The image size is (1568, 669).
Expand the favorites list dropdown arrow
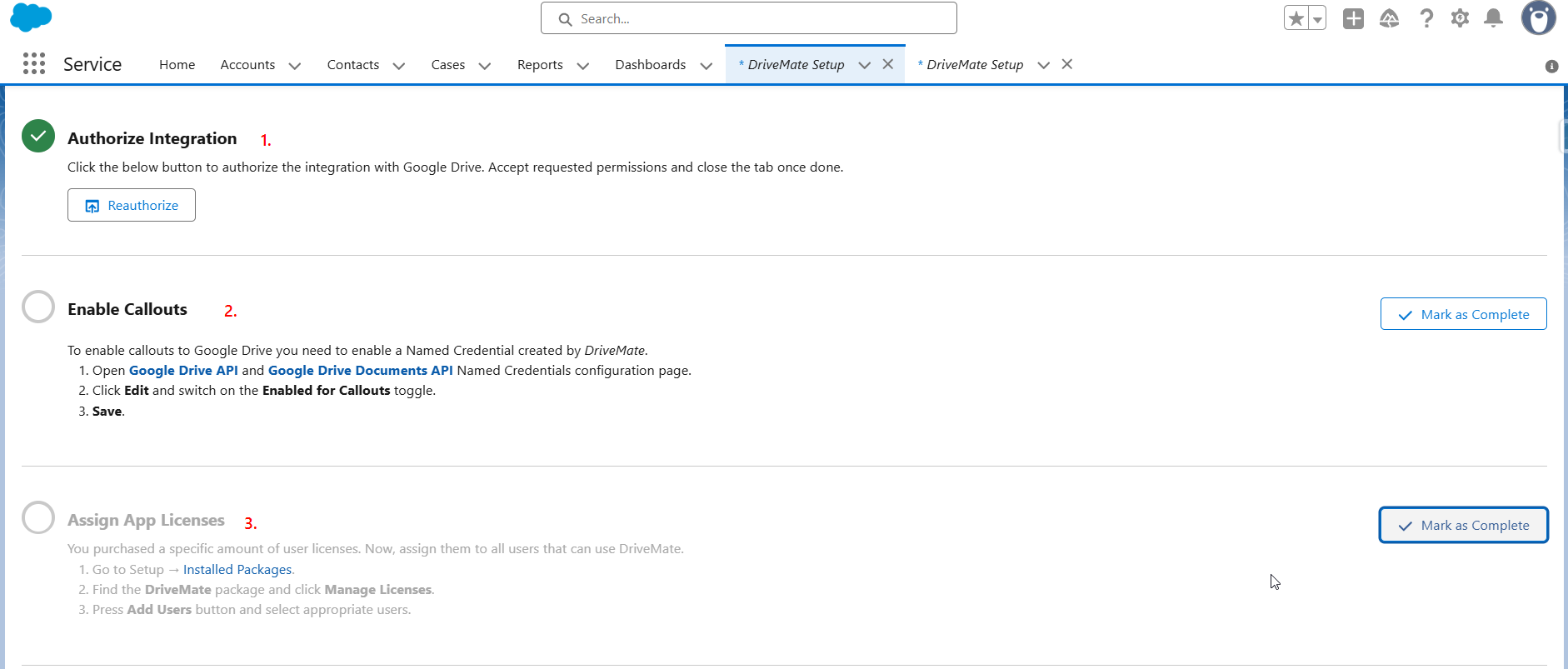pyautogui.click(x=1317, y=18)
